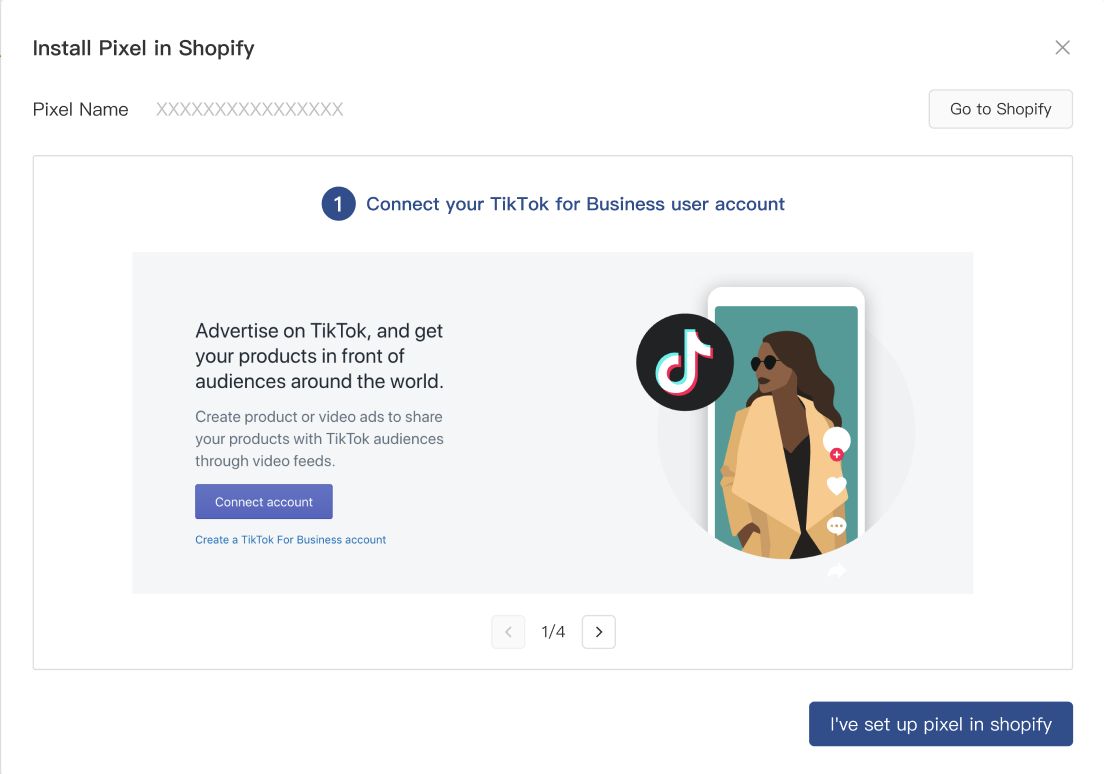Click the step 1 numbered badge
Viewport: 1104px width, 774px height.
(x=338, y=203)
